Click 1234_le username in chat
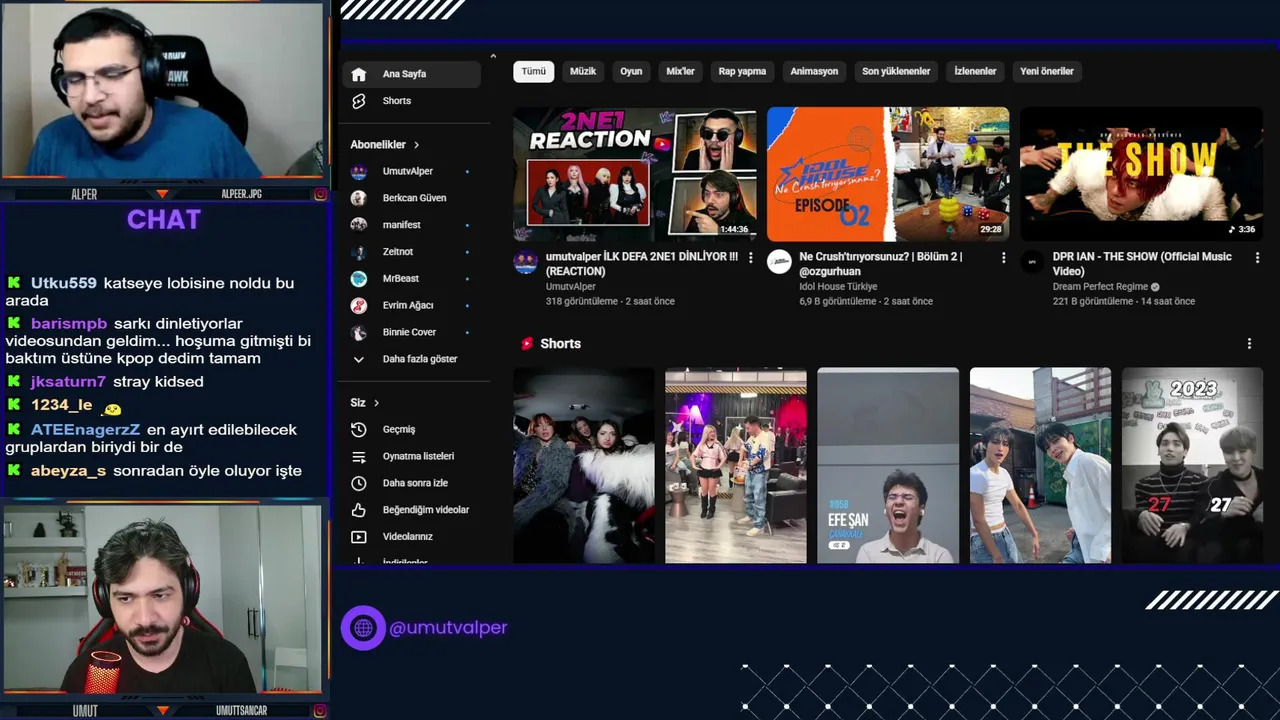 pos(61,405)
